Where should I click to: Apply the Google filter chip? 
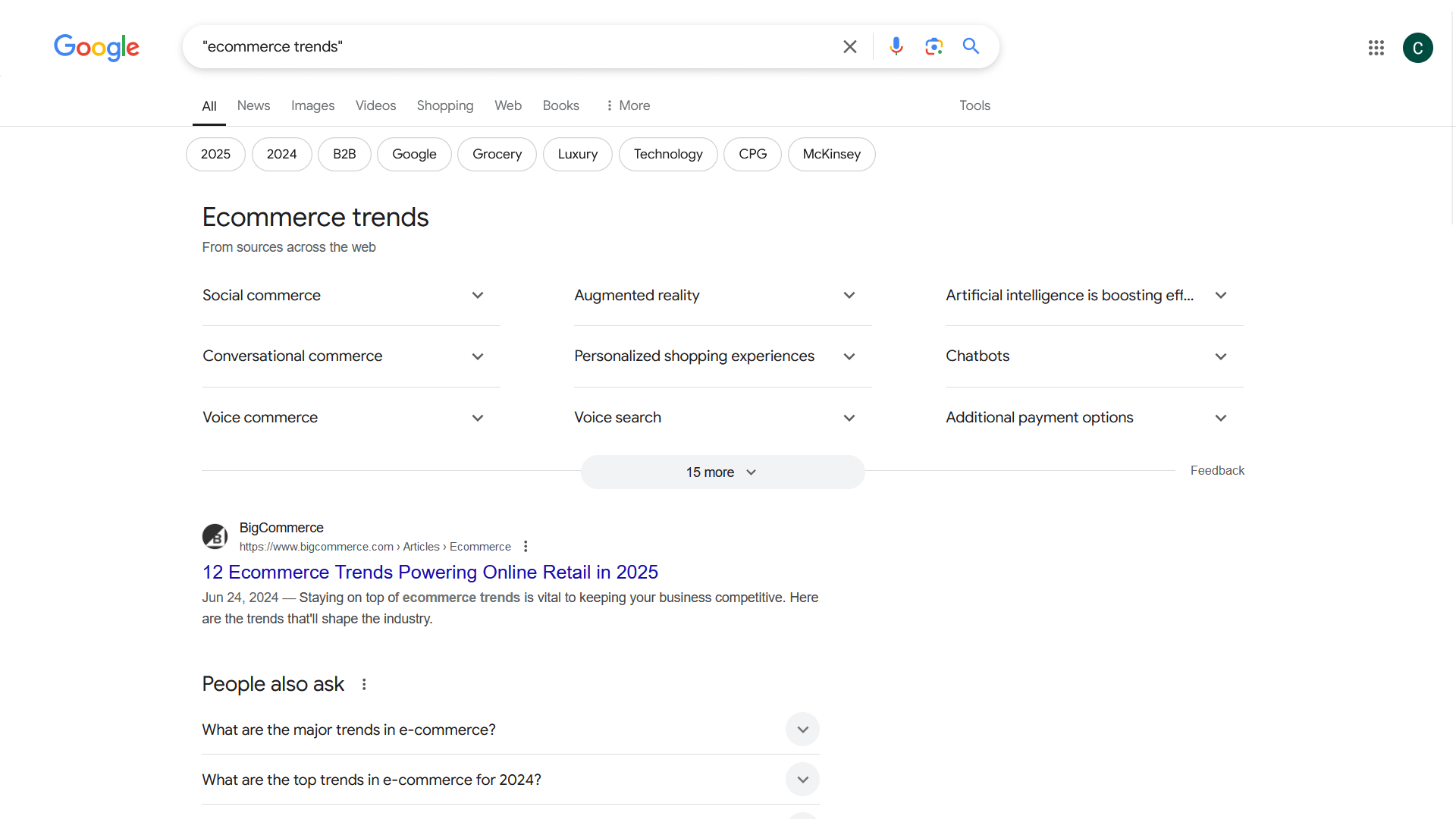[414, 155]
